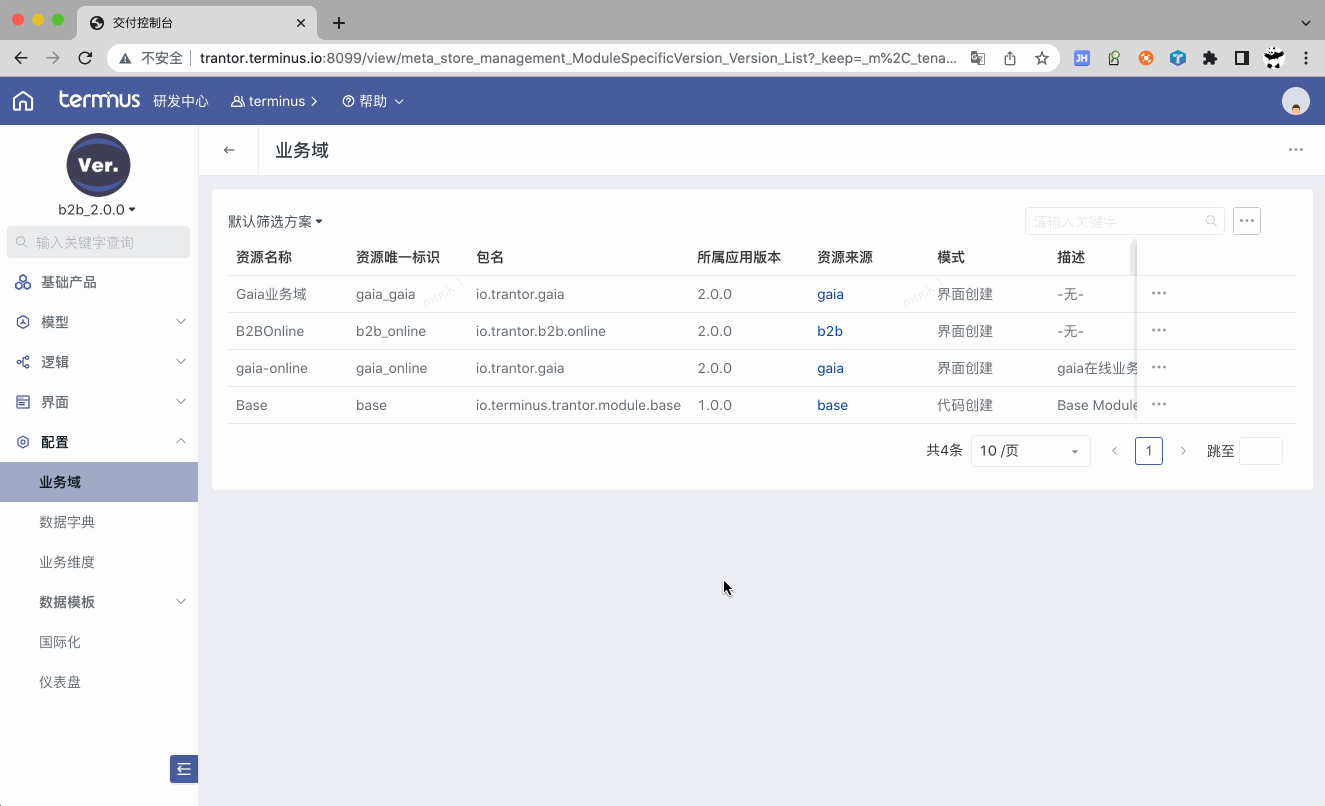This screenshot has height=806, width=1325.
Task: Open the JH browser extension
Action: pyautogui.click(x=1082, y=58)
